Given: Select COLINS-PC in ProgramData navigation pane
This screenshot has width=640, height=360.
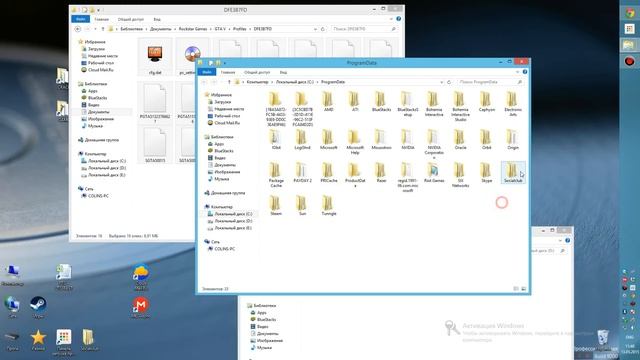Looking at the screenshot, I should tap(224, 249).
